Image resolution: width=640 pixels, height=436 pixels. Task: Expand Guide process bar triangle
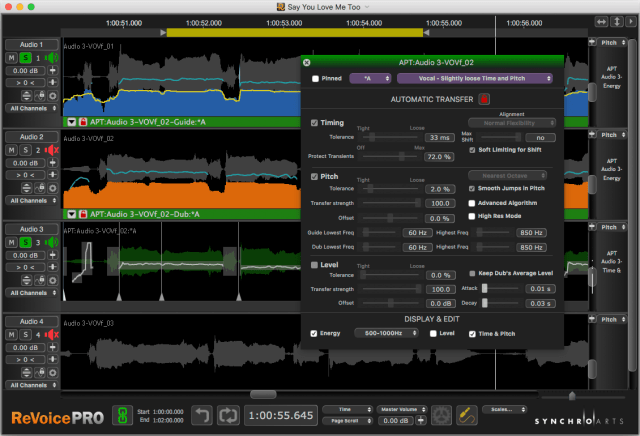point(72,122)
